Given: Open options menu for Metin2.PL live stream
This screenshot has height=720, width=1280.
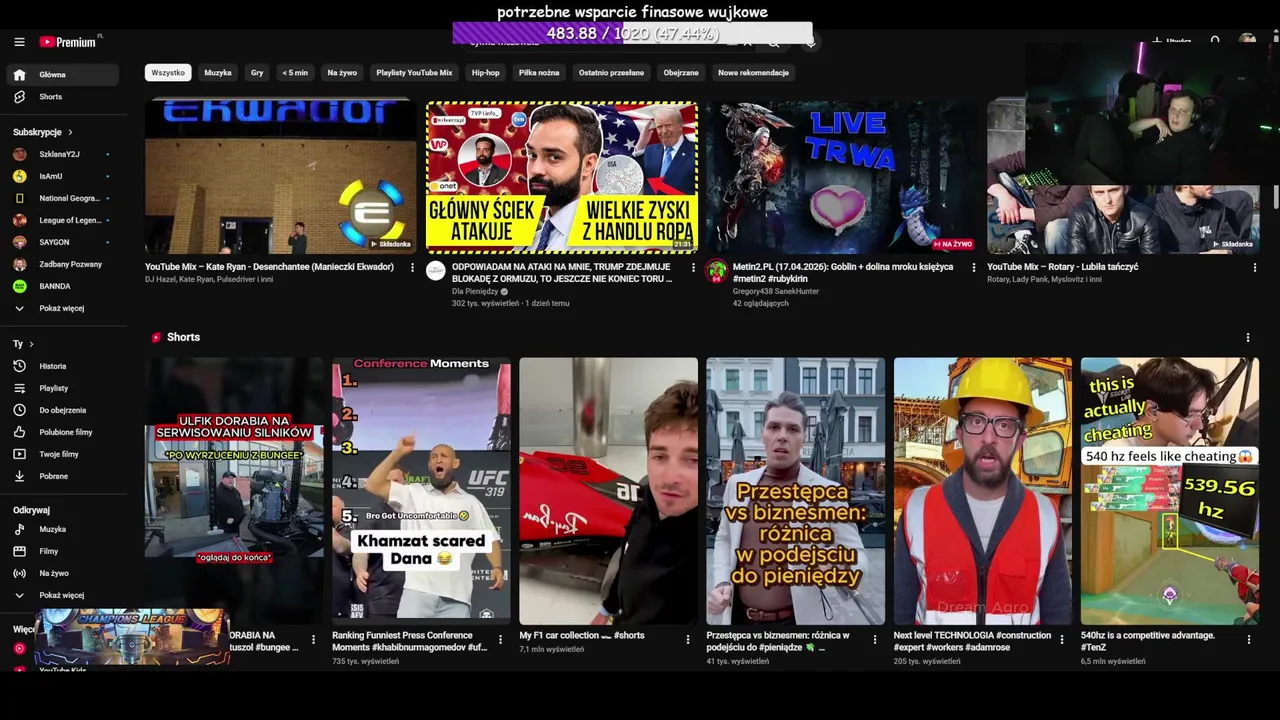Looking at the screenshot, I should pyautogui.click(x=974, y=268).
